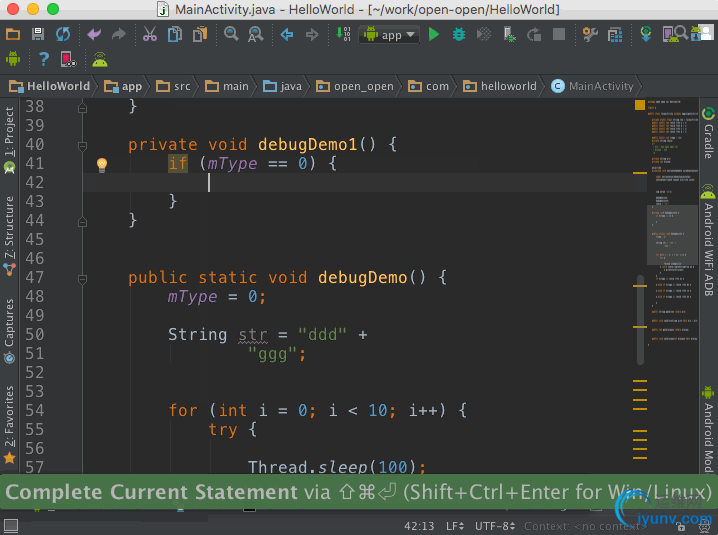Click the device monitor phone icon
This screenshot has width=718, height=535.
point(68,59)
